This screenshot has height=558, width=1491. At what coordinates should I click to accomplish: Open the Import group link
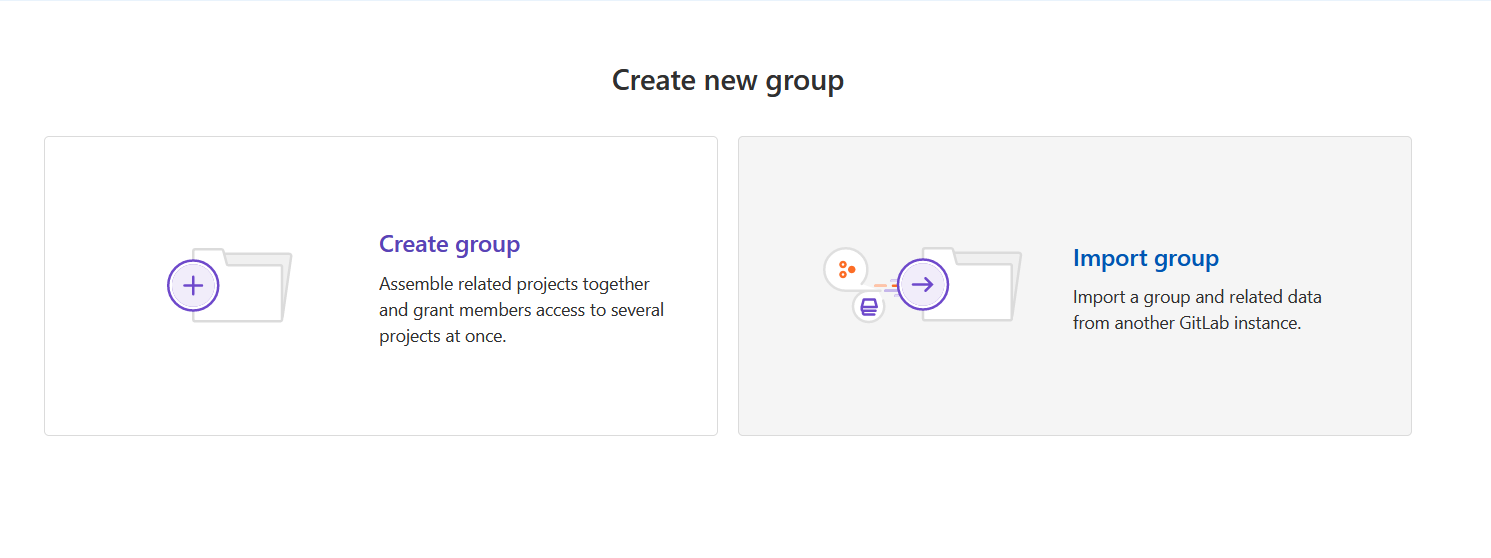point(1145,258)
